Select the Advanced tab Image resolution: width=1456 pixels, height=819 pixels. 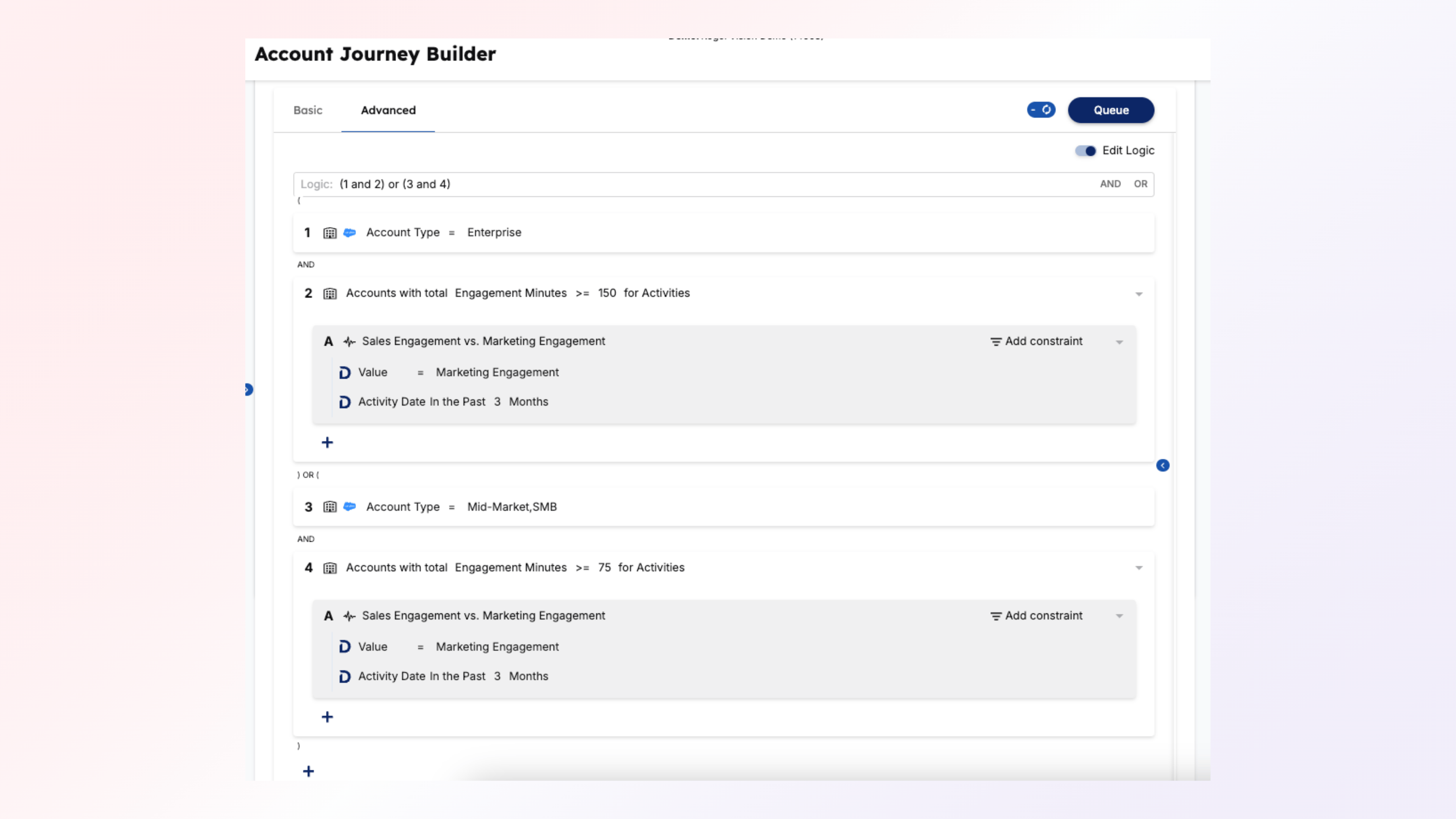click(x=388, y=110)
